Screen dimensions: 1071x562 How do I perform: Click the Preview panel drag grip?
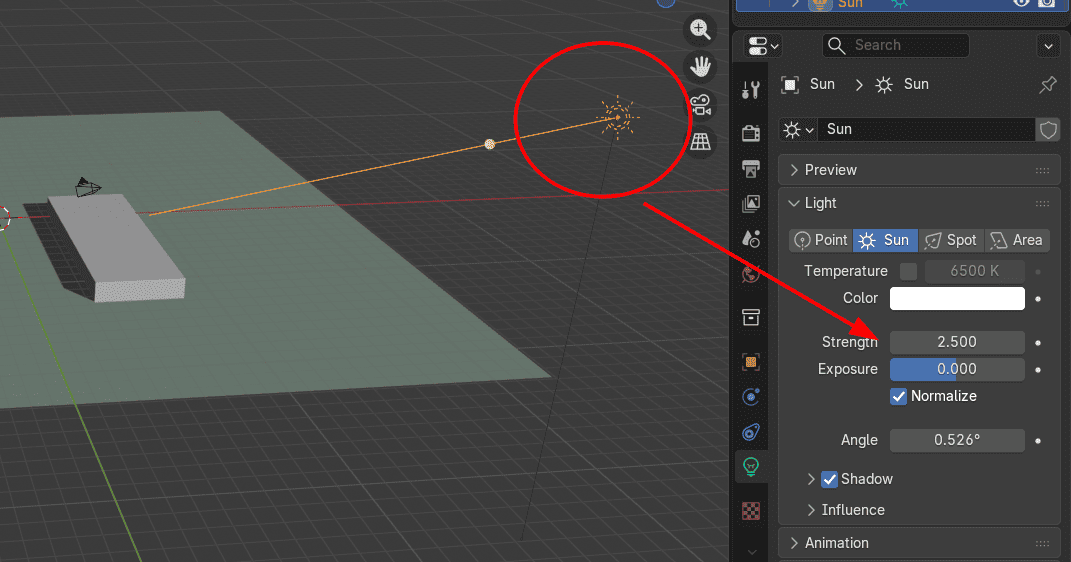[1042, 170]
